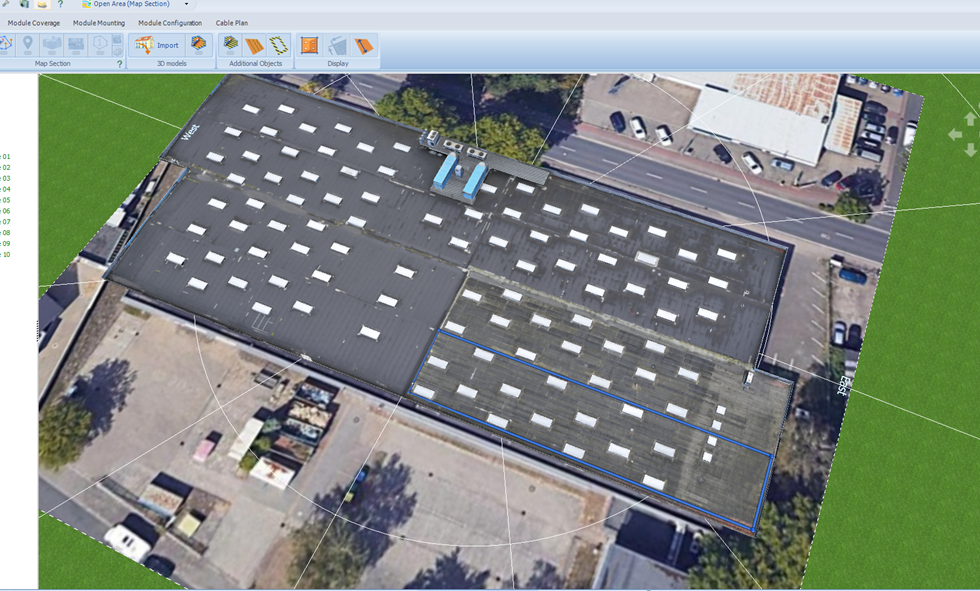This screenshot has width=980, height=591.
Task: Click the blue-outlined roof section
Action: click(591, 431)
